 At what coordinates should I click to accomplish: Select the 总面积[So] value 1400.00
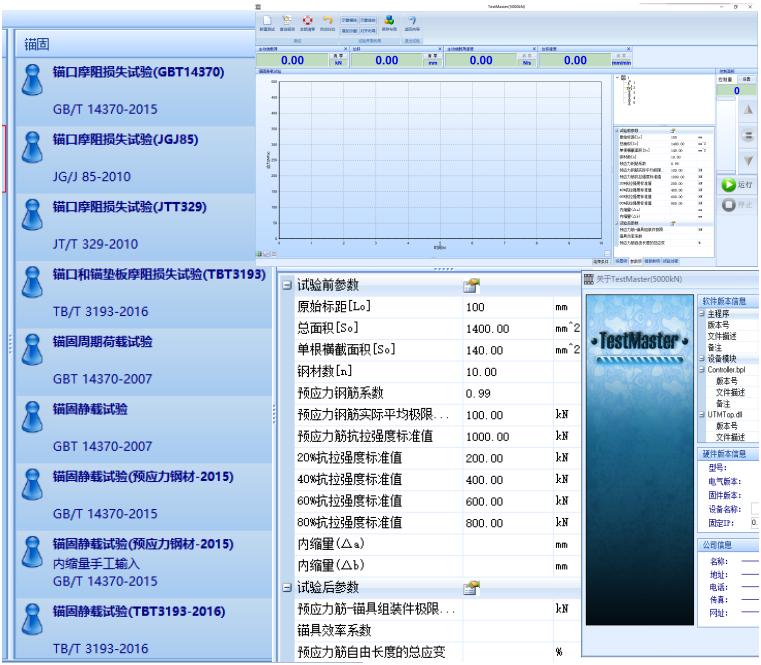508,329
